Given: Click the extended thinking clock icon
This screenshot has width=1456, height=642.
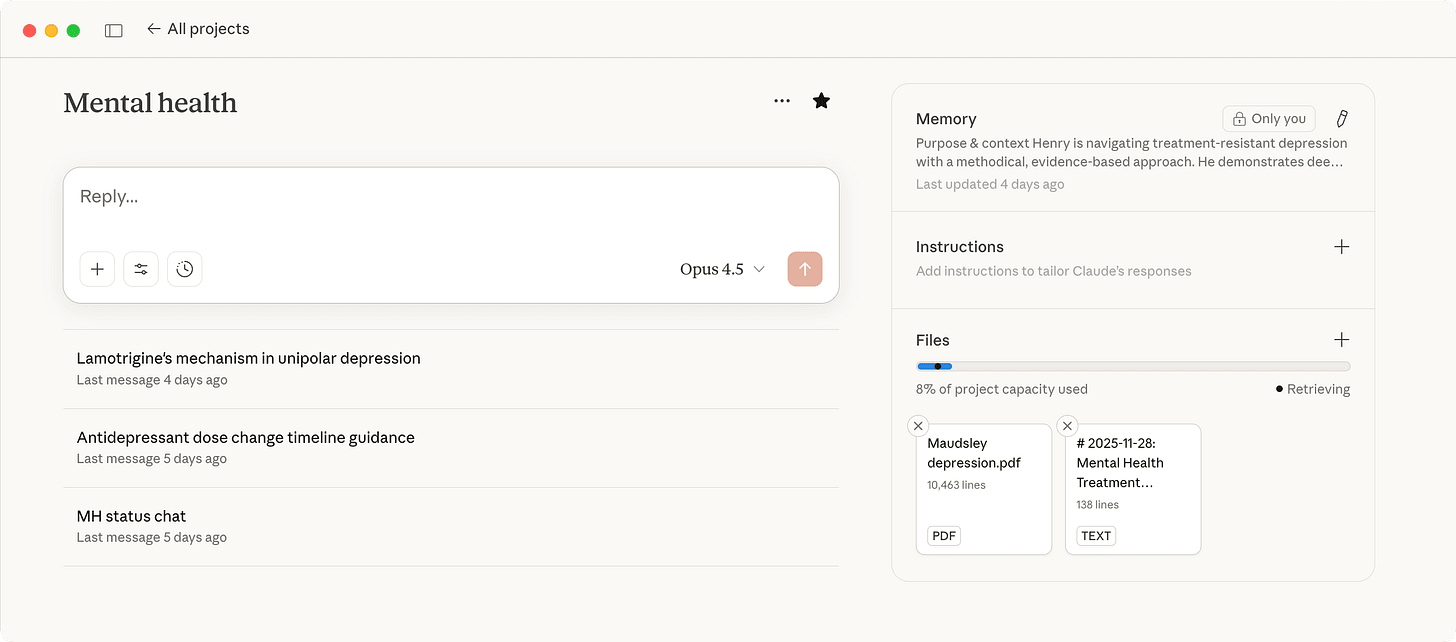Looking at the screenshot, I should click(185, 269).
